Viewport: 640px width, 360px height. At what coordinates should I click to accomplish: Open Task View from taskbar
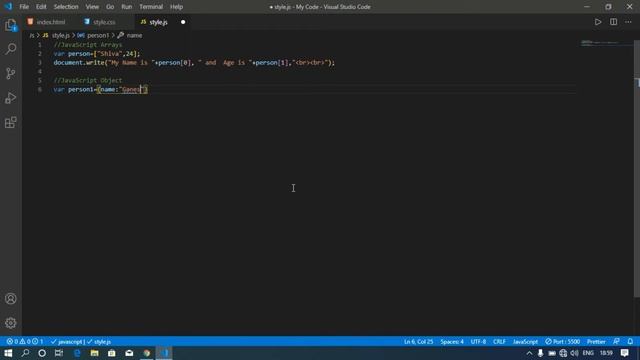(x=59, y=353)
